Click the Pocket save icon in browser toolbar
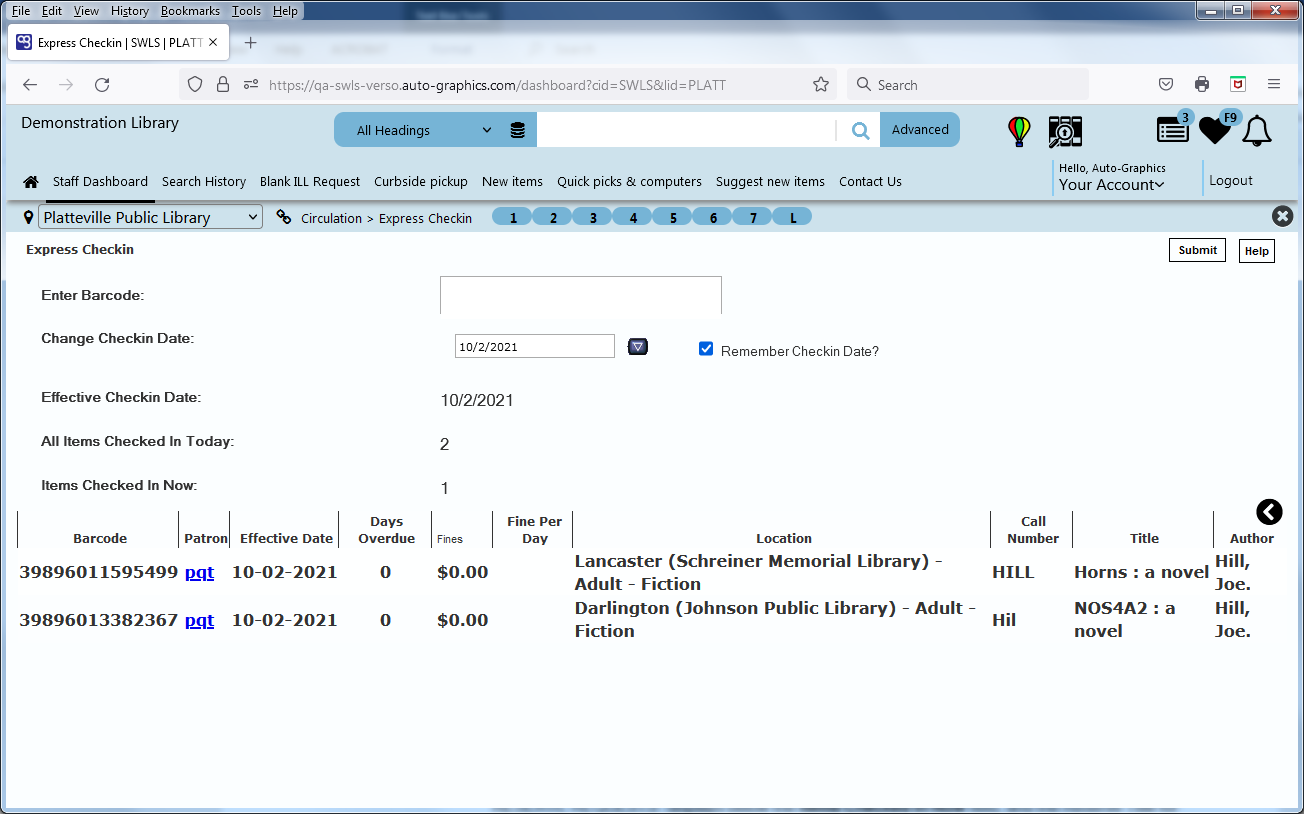This screenshot has width=1304, height=814. tap(1166, 85)
